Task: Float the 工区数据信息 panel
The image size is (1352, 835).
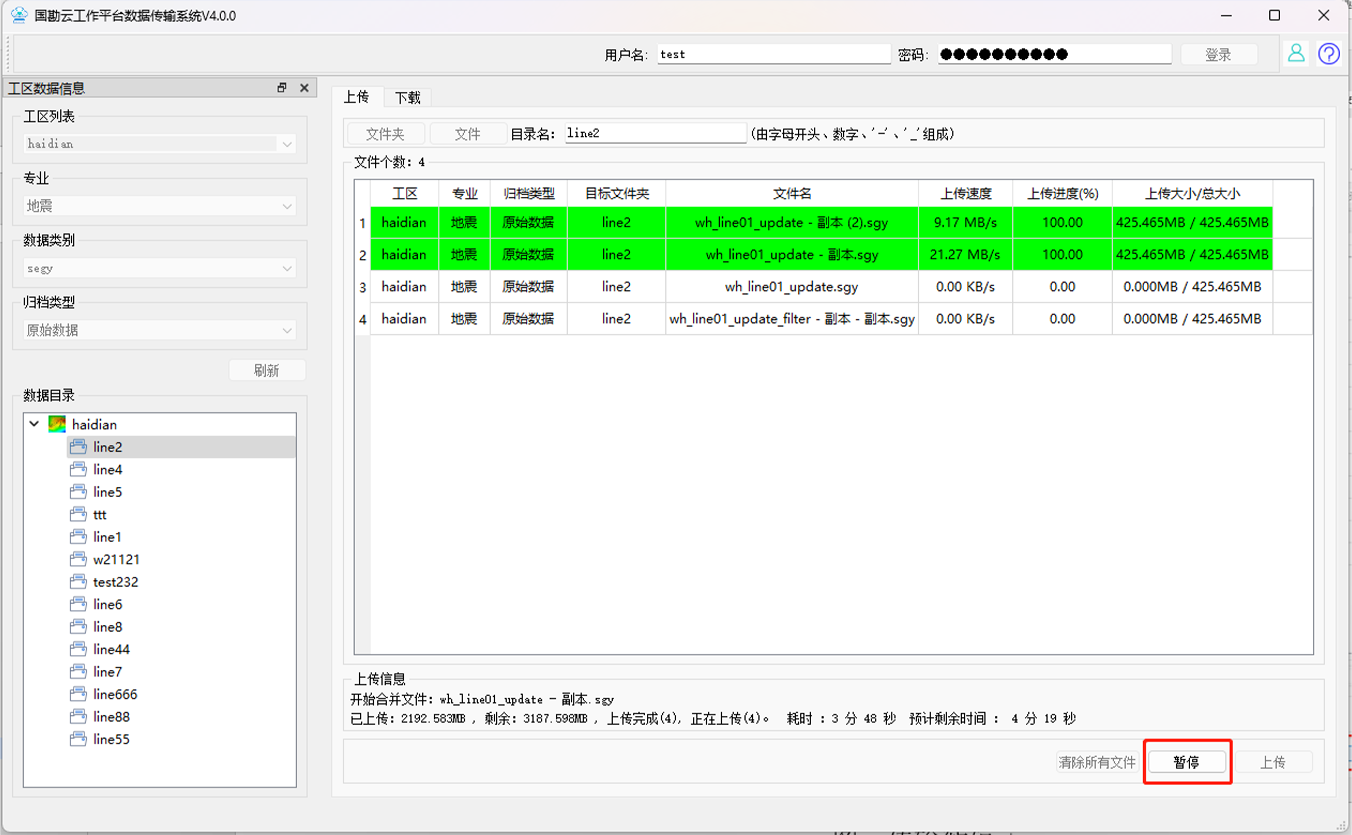Action: [282, 88]
